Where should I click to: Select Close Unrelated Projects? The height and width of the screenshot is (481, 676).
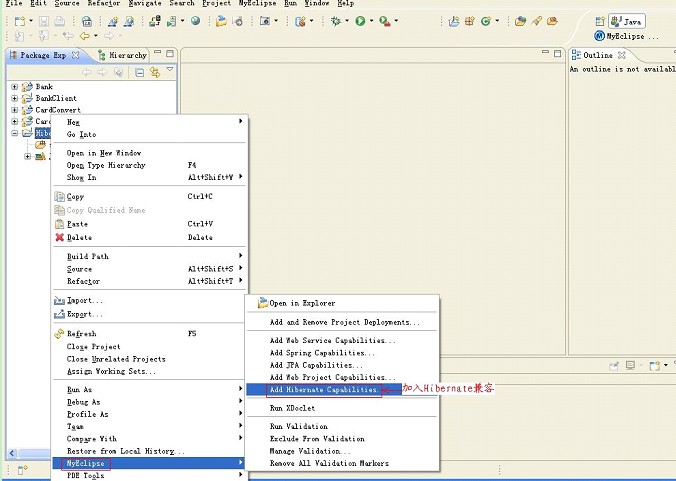[x=116, y=359]
